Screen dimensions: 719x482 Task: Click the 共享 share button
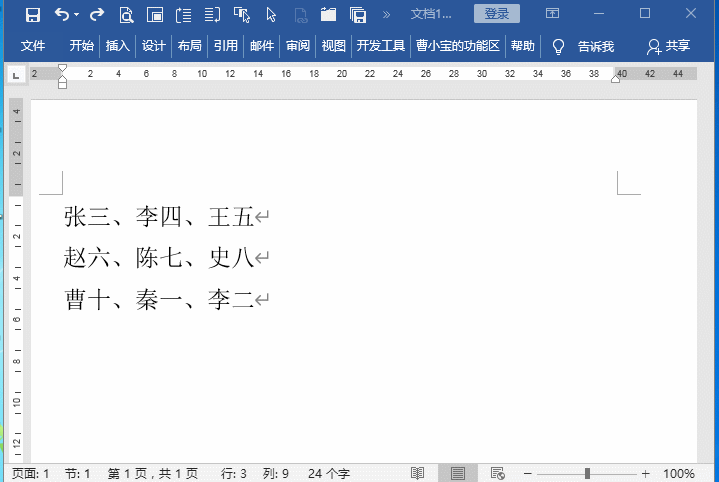tap(669, 46)
